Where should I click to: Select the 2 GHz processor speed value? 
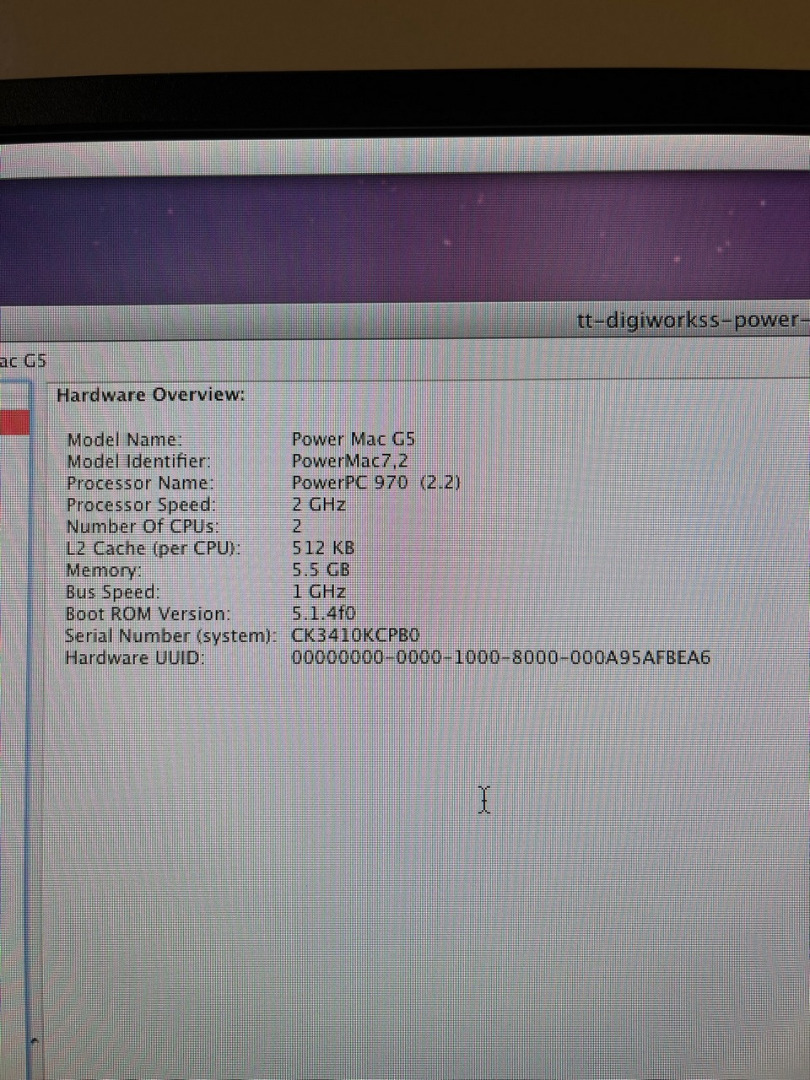coord(318,504)
